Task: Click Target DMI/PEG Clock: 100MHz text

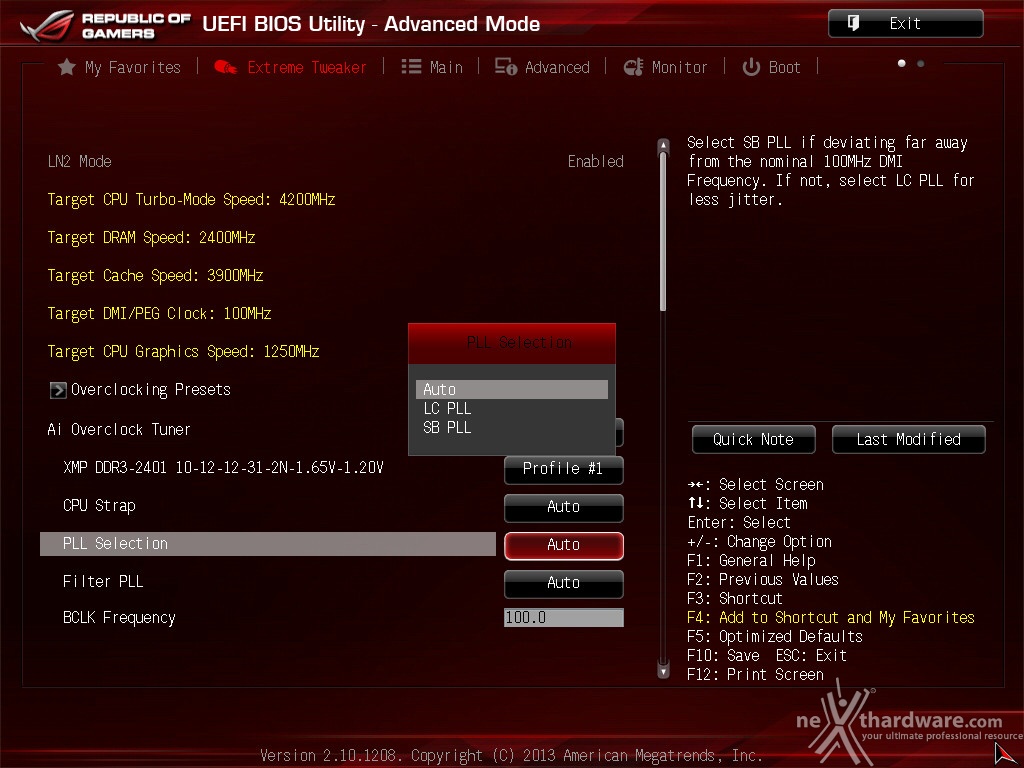Action: click(159, 313)
